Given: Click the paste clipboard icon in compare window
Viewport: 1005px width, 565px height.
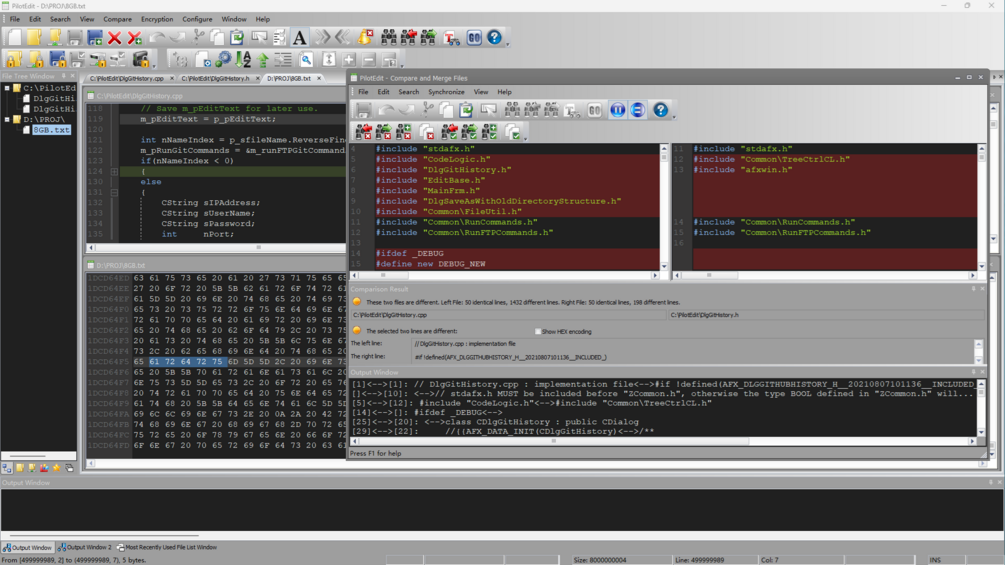Looking at the screenshot, I should tap(466, 110).
